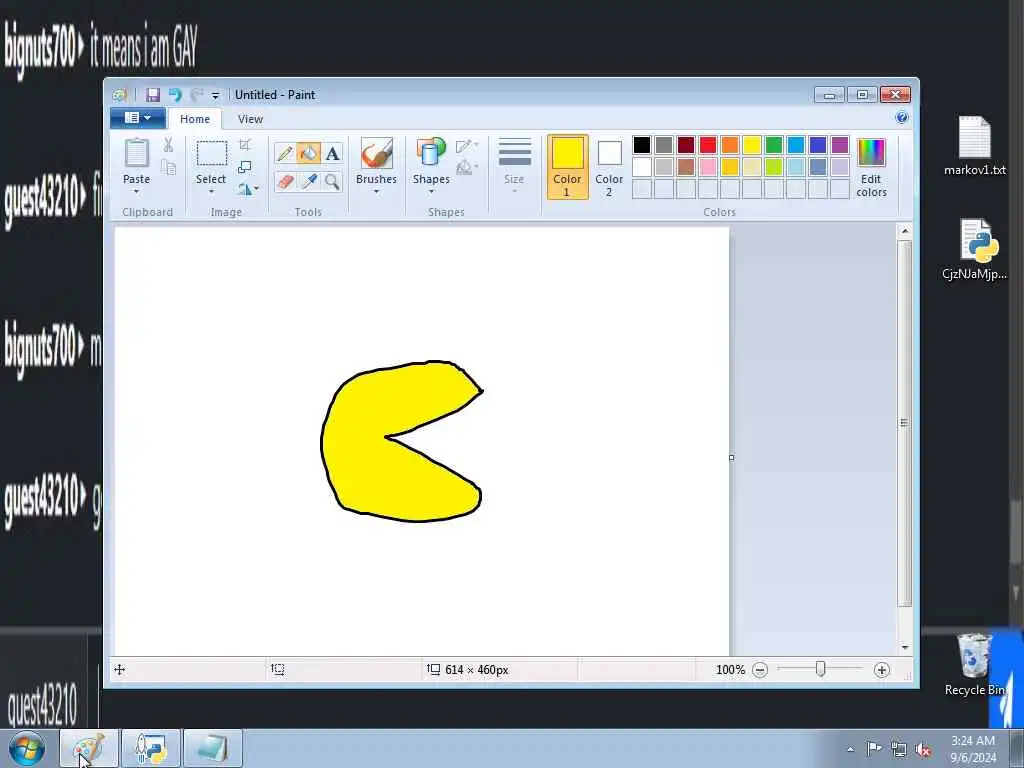Switch to the View ribbon tab

click(x=250, y=119)
